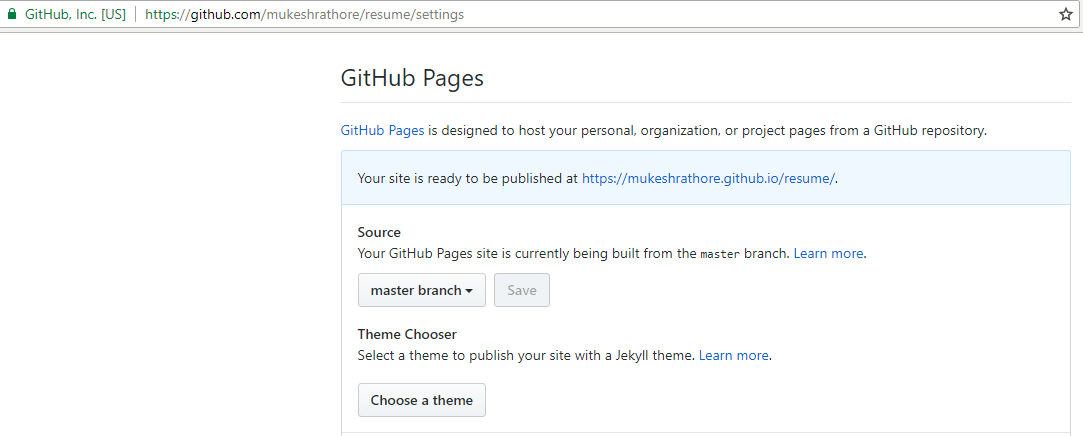Click the monospaced master branch name

(x=720, y=254)
